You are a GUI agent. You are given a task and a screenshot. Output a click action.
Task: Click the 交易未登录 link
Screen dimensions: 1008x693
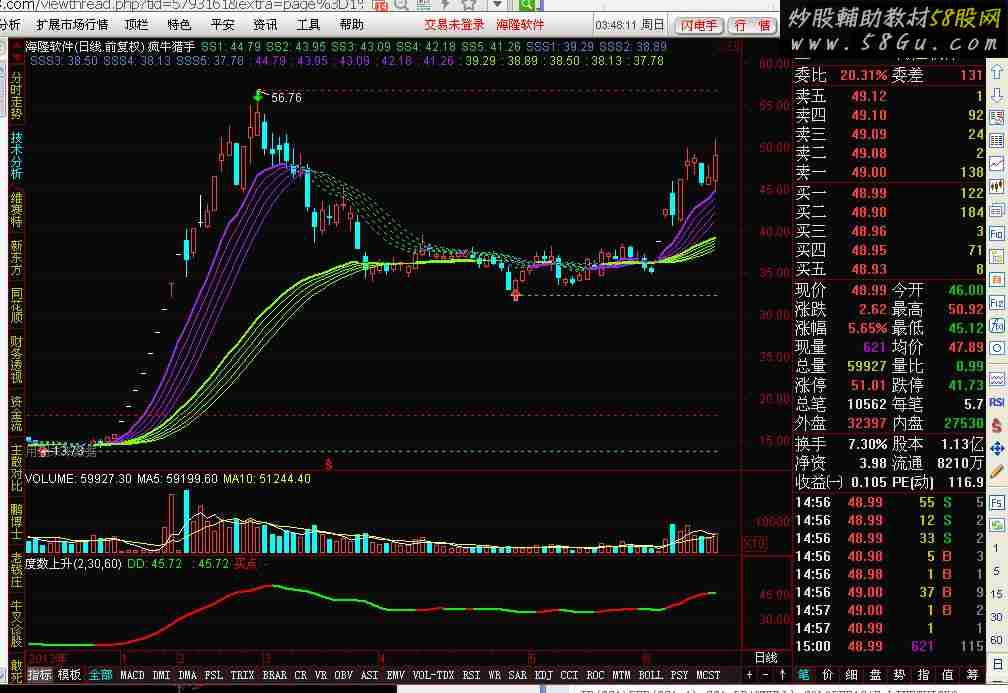point(454,24)
